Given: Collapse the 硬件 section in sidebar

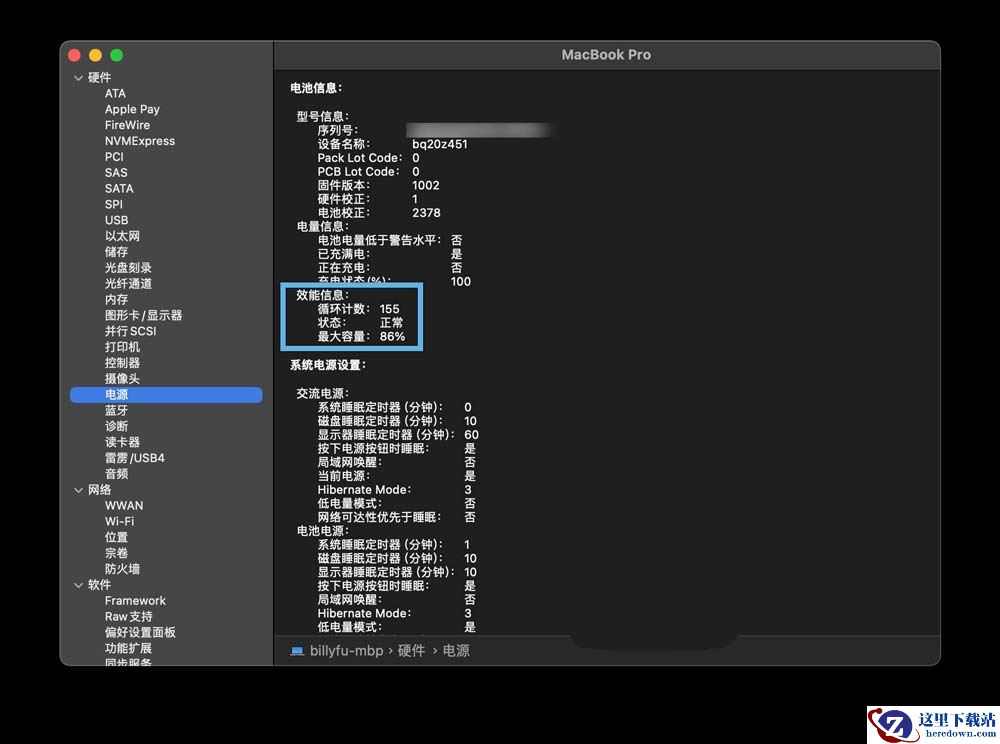Looking at the screenshot, I should (x=78, y=78).
